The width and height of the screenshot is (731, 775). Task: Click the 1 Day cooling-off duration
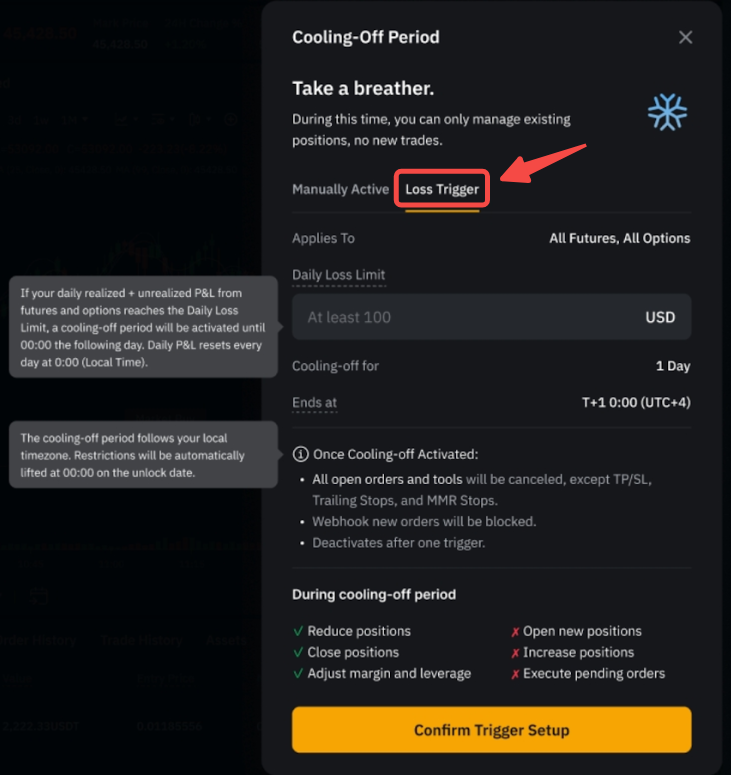tap(672, 366)
